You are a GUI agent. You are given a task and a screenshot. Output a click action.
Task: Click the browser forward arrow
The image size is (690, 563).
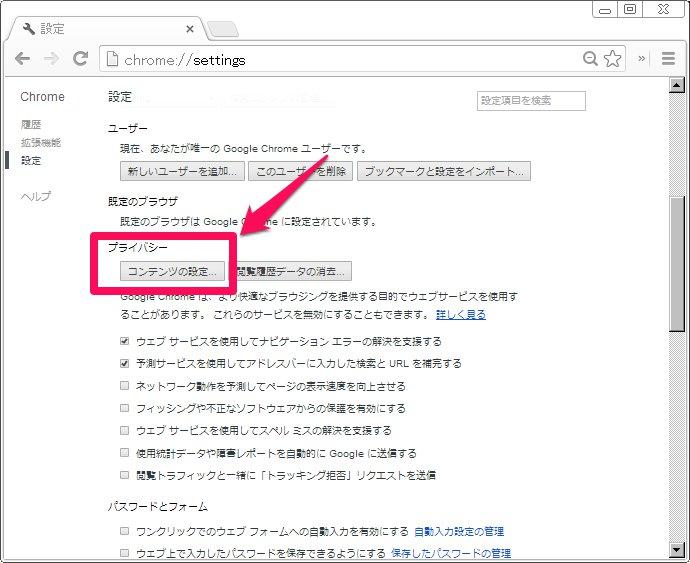click(x=51, y=59)
